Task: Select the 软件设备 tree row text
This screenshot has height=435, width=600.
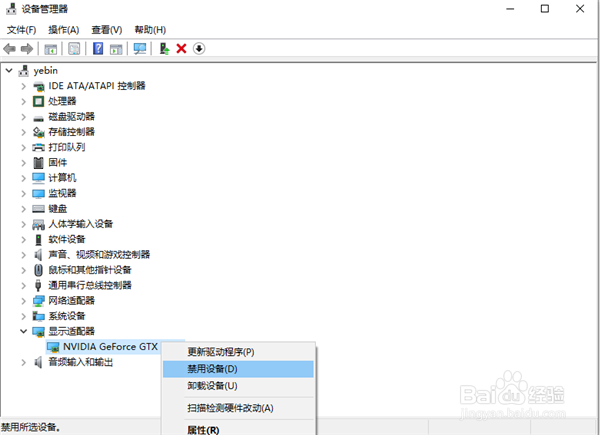Action: 67,239
